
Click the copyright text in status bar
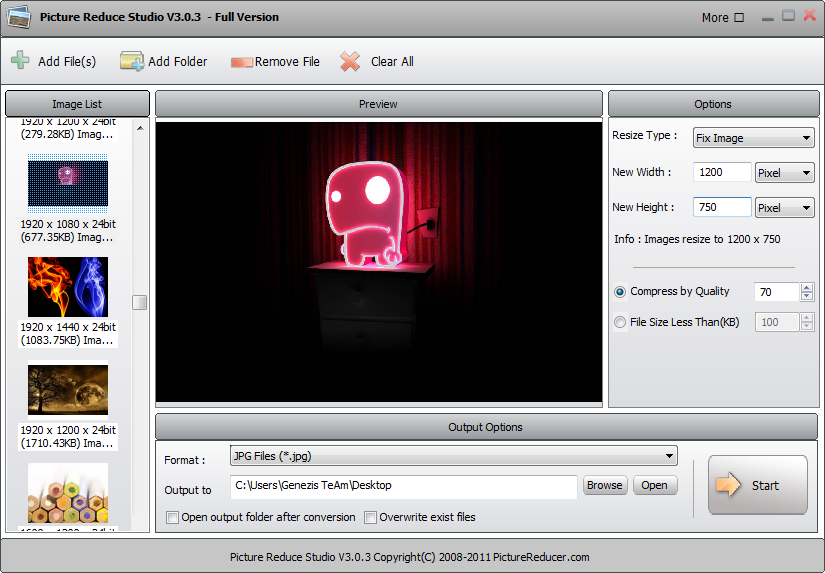tap(409, 557)
